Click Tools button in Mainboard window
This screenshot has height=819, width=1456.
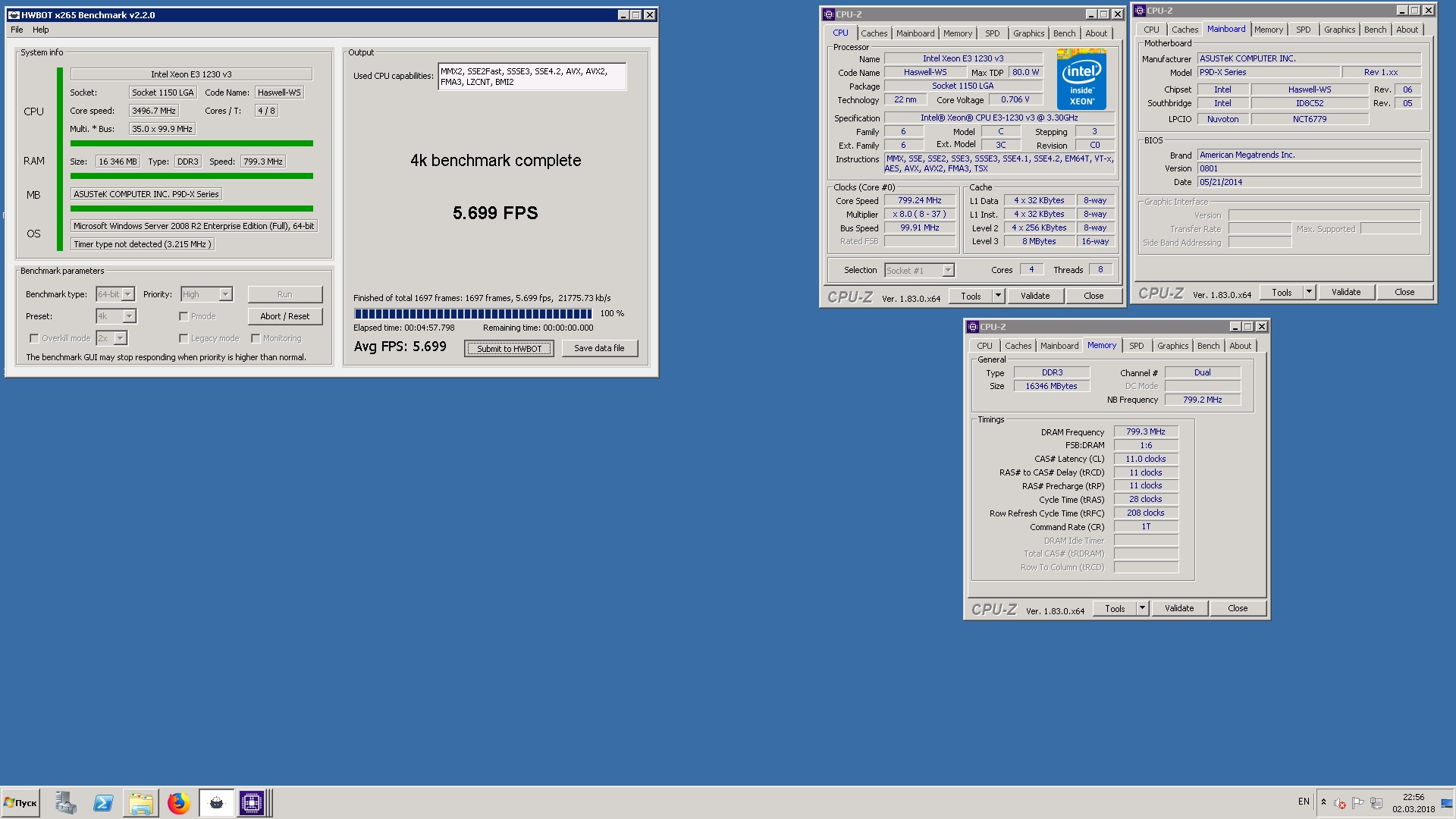click(x=1282, y=292)
